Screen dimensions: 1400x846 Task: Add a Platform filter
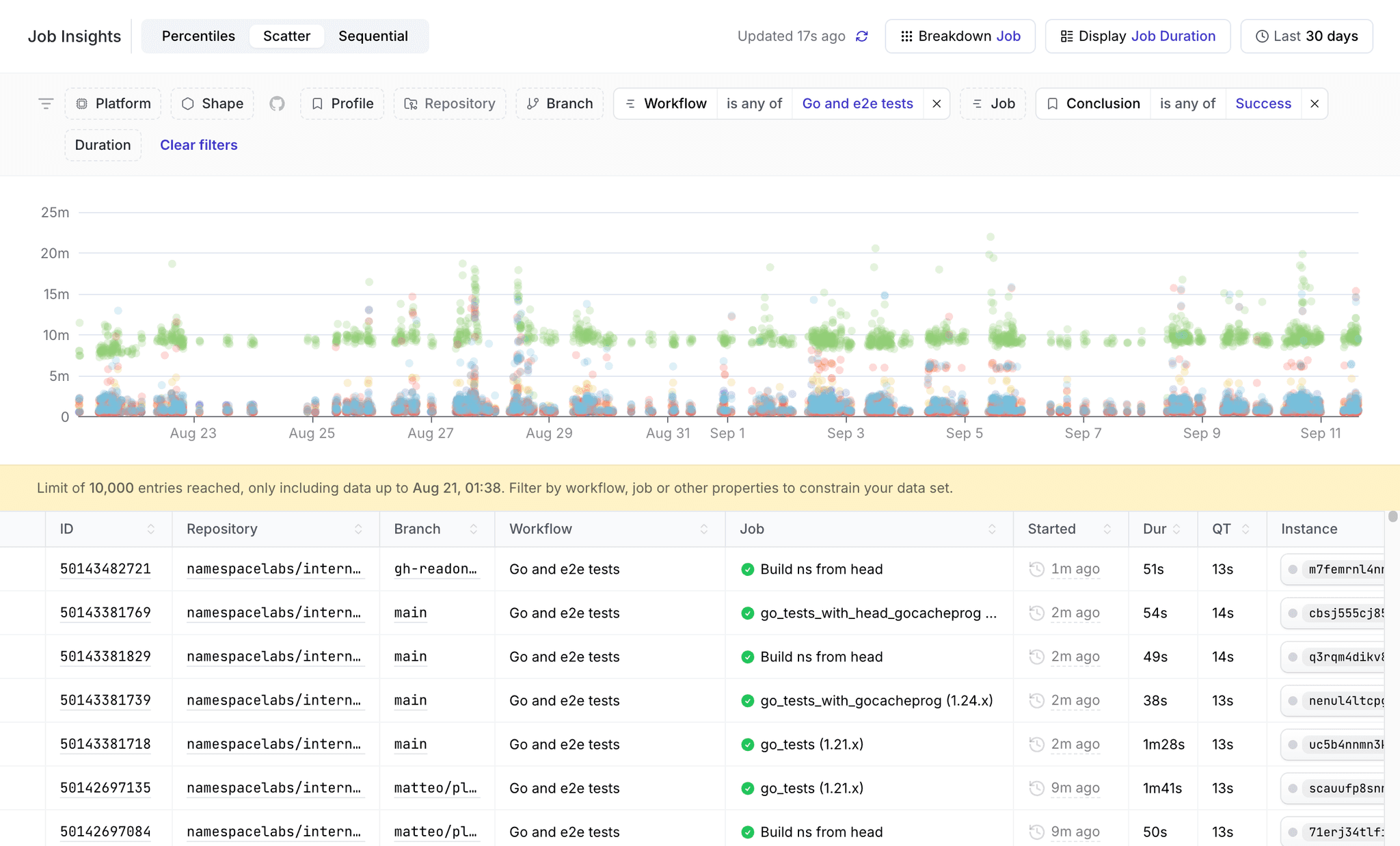coord(113,104)
